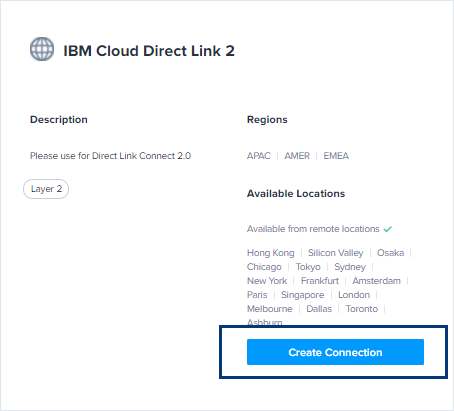Click the Regions heading

click(x=267, y=120)
